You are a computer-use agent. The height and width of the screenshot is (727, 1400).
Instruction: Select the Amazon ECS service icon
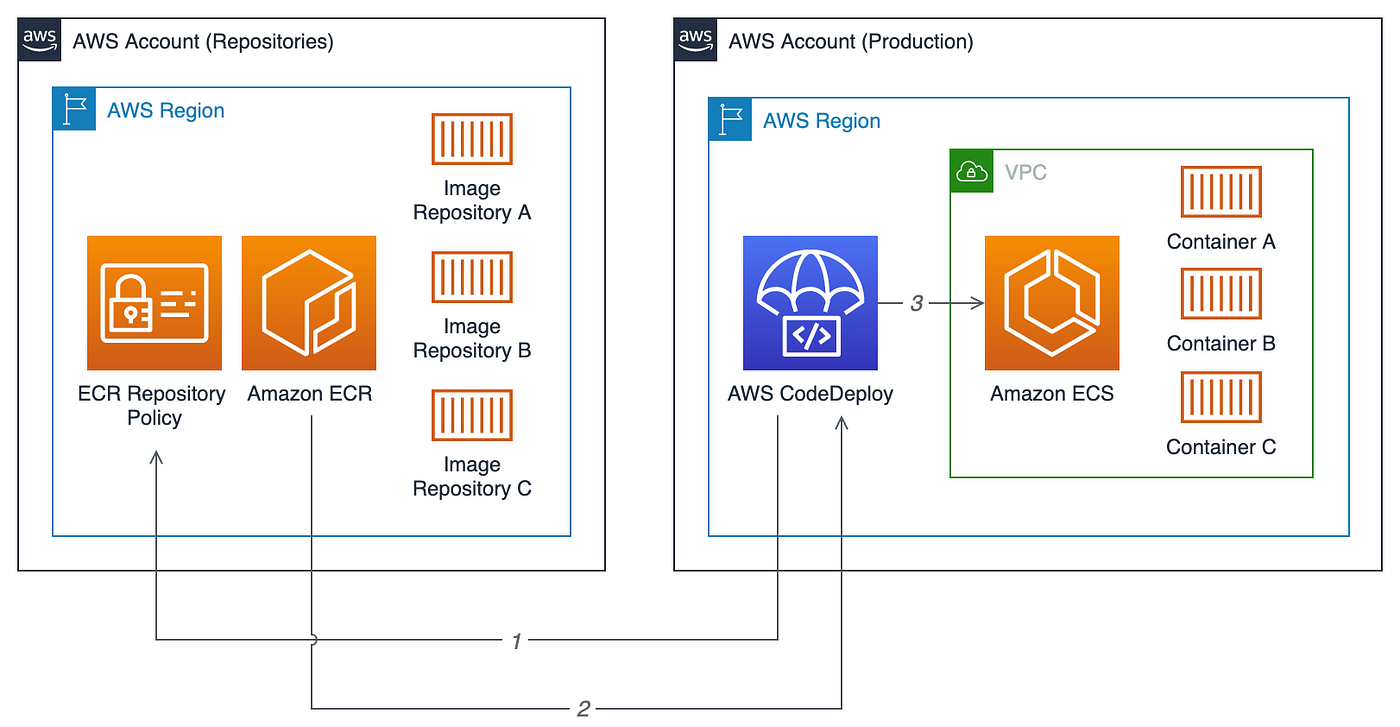(x=1052, y=303)
